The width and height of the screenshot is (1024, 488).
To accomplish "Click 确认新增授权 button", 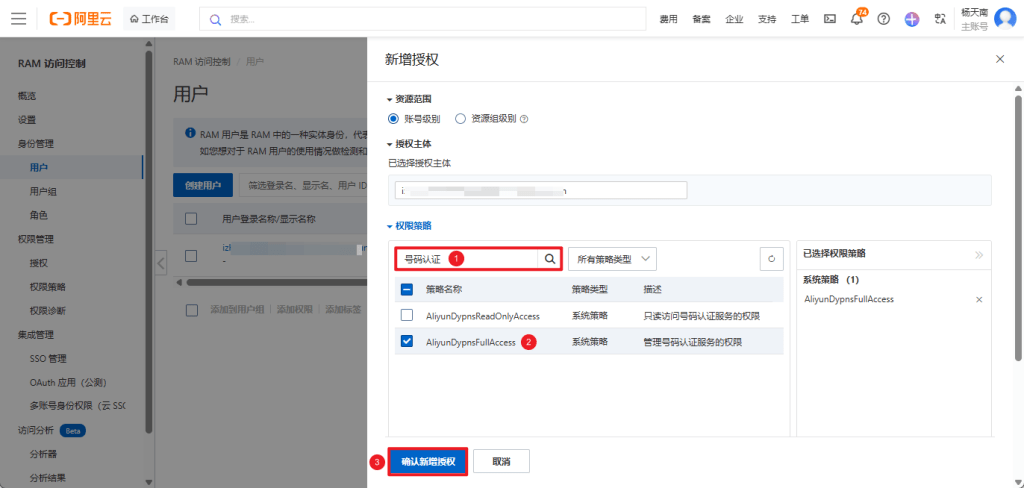I will tap(428, 461).
